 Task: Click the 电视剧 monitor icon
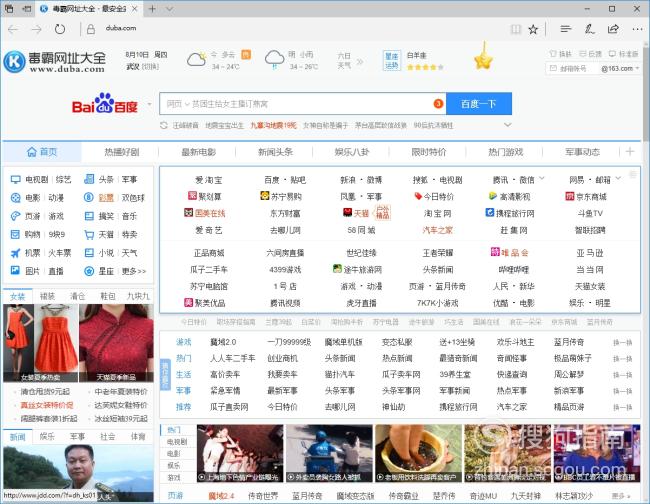(x=15, y=179)
